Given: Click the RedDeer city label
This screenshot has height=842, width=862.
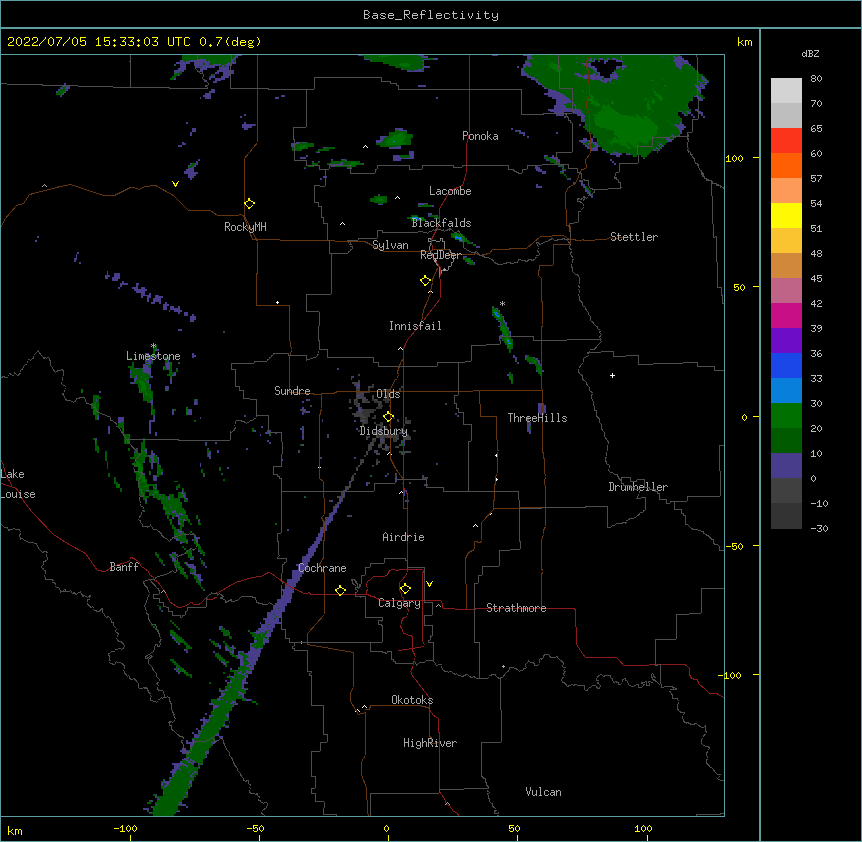Looking at the screenshot, I should [441, 255].
